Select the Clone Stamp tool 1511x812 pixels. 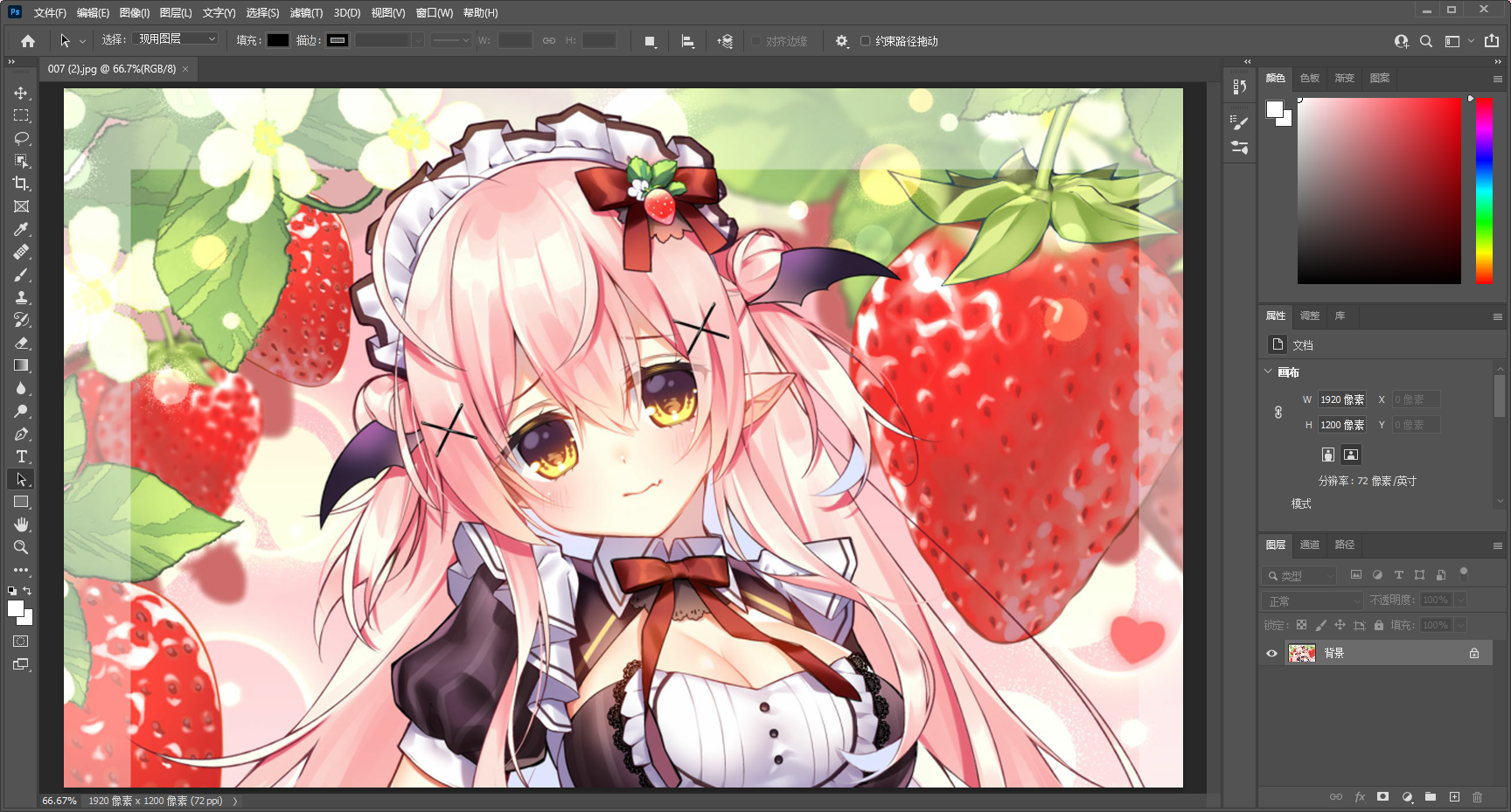21,297
